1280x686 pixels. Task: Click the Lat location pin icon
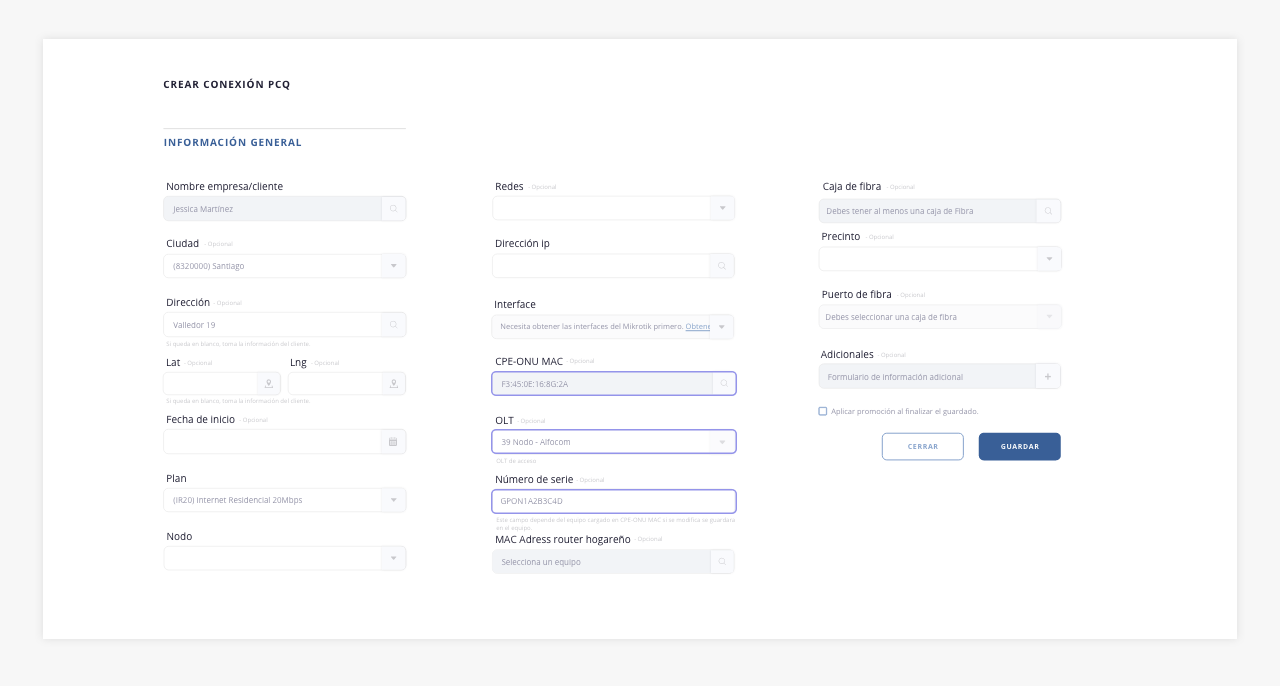click(269, 384)
